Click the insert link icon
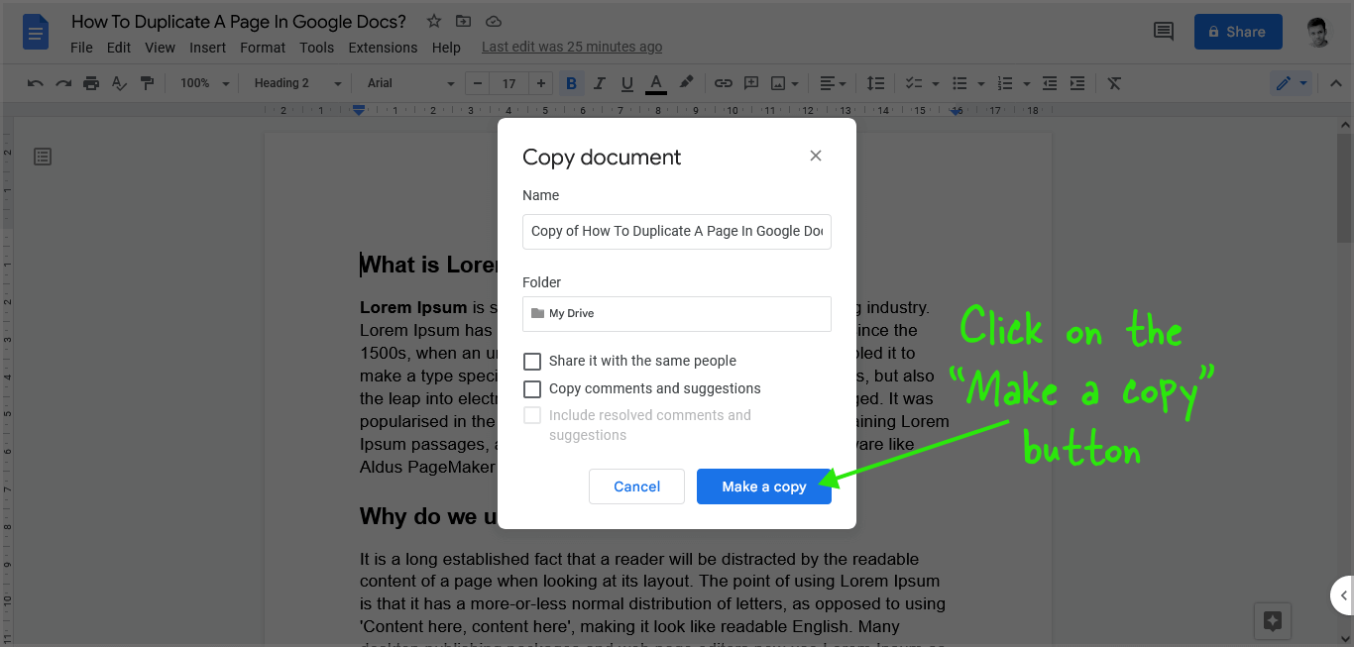Viewport: 1354px width, 647px height. pyautogui.click(x=723, y=83)
